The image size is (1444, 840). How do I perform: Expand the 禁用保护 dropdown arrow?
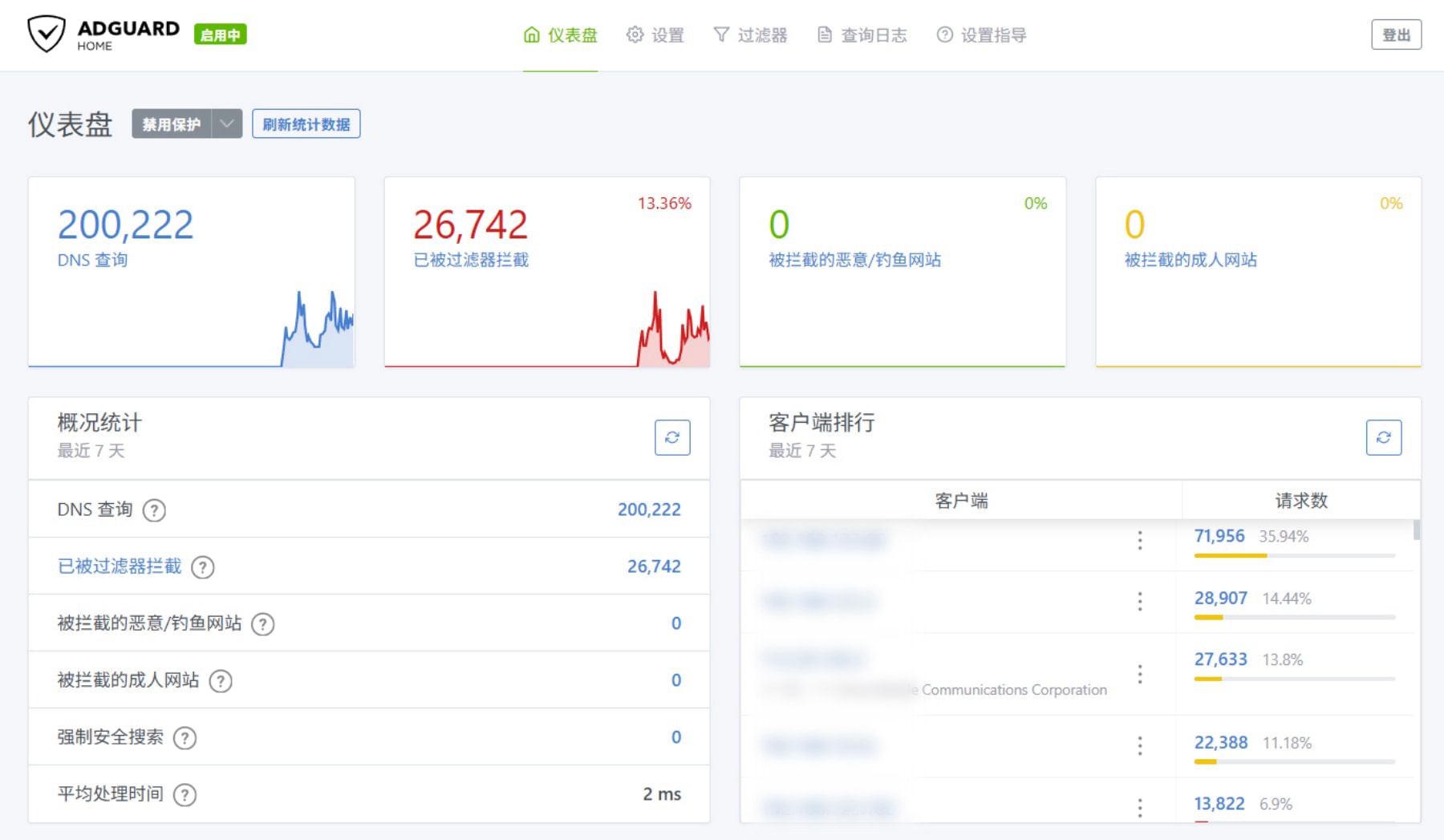(x=227, y=124)
